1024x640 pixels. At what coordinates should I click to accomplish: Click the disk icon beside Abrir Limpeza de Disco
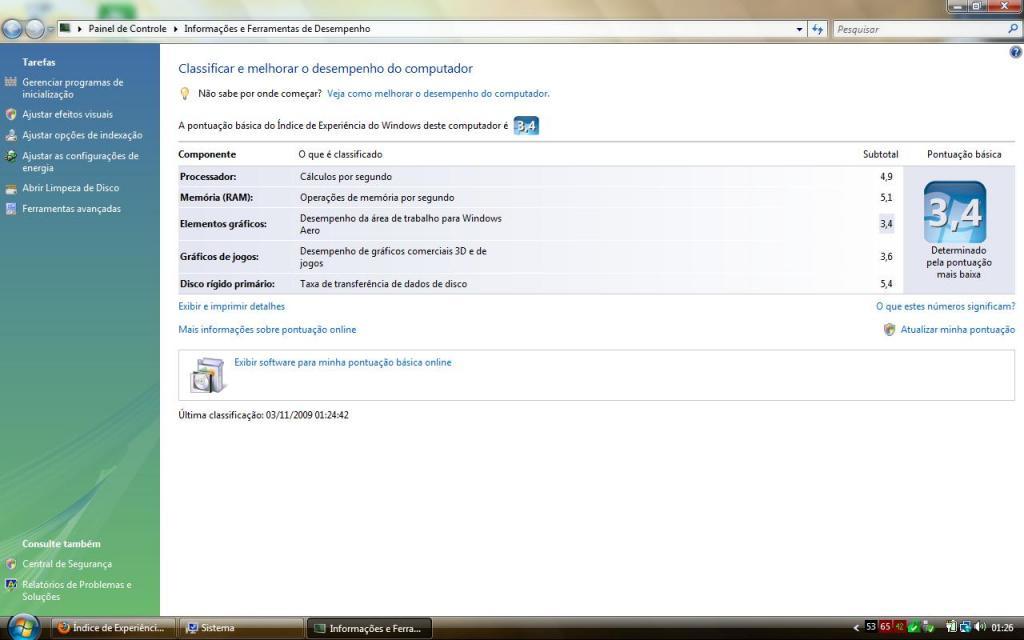coord(10,189)
